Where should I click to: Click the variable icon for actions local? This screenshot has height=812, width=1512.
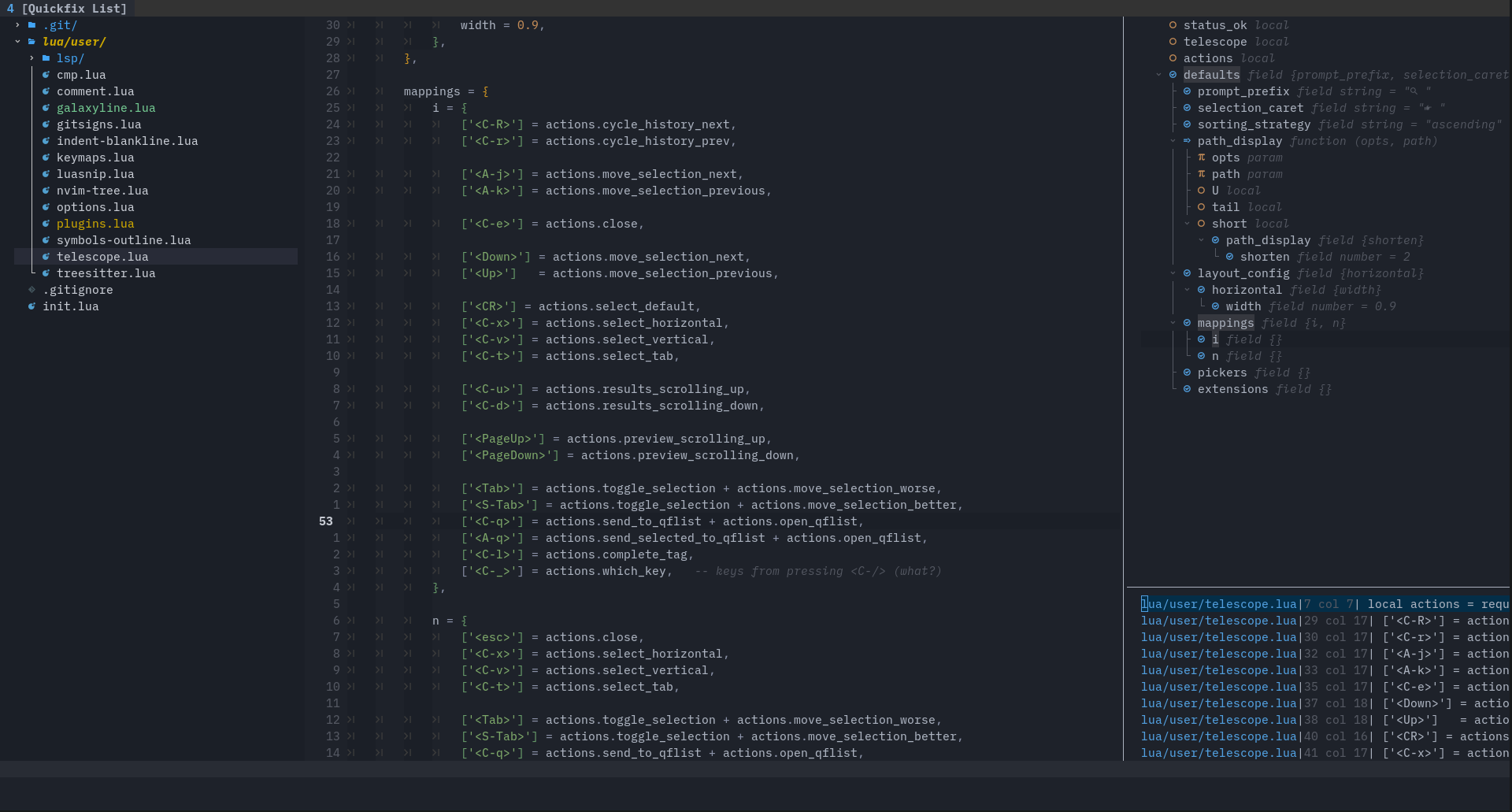click(x=1173, y=58)
